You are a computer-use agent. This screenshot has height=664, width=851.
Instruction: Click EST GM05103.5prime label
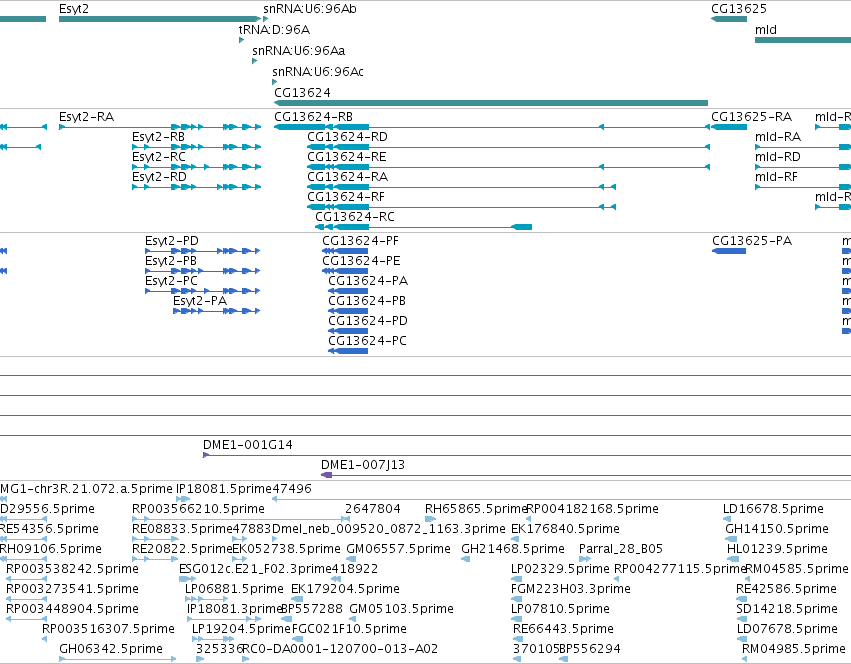(402, 609)
